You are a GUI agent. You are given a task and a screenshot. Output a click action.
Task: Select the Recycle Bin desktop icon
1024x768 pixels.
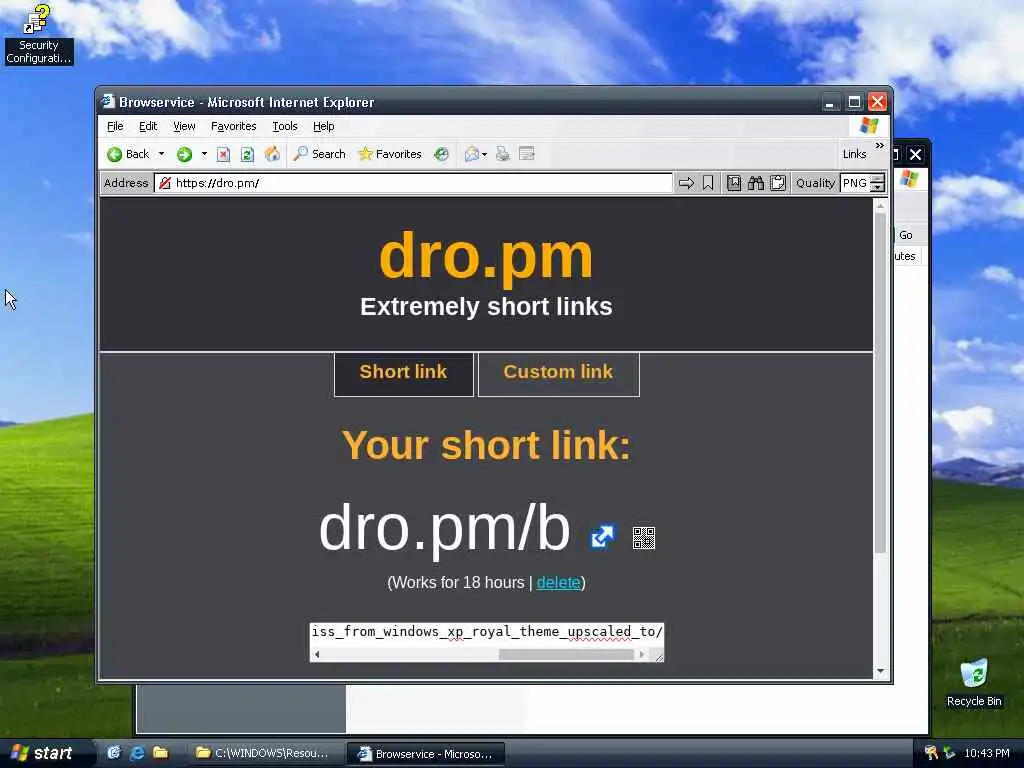click(974, 683)
